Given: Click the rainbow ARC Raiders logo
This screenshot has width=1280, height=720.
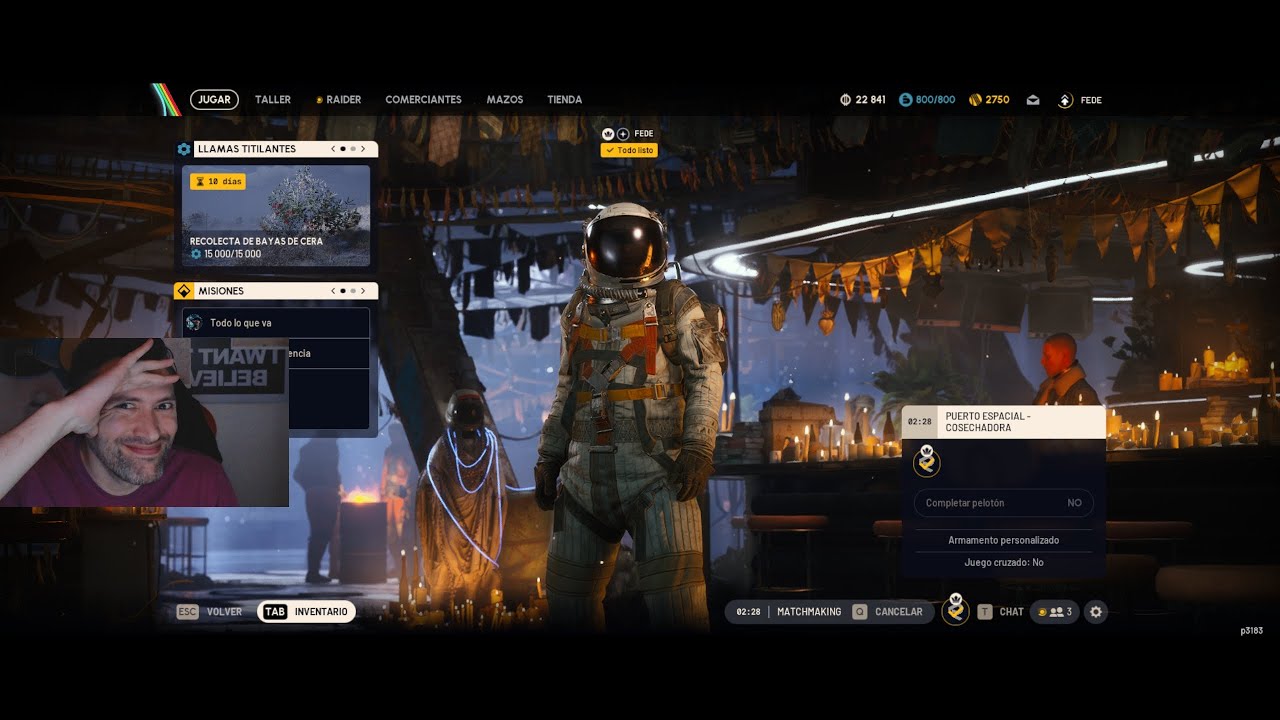Looking at the screenshot, I should tap(165, 99).
